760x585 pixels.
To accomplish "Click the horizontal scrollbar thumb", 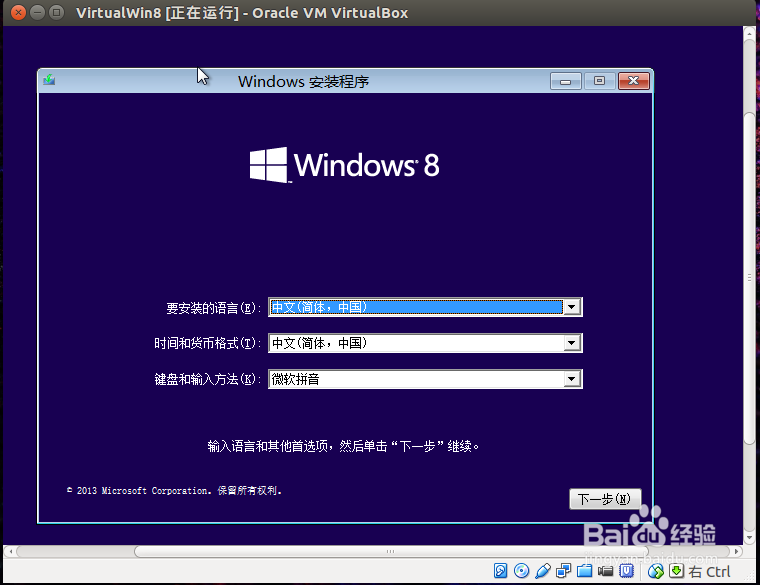I will tap(391, 552).
